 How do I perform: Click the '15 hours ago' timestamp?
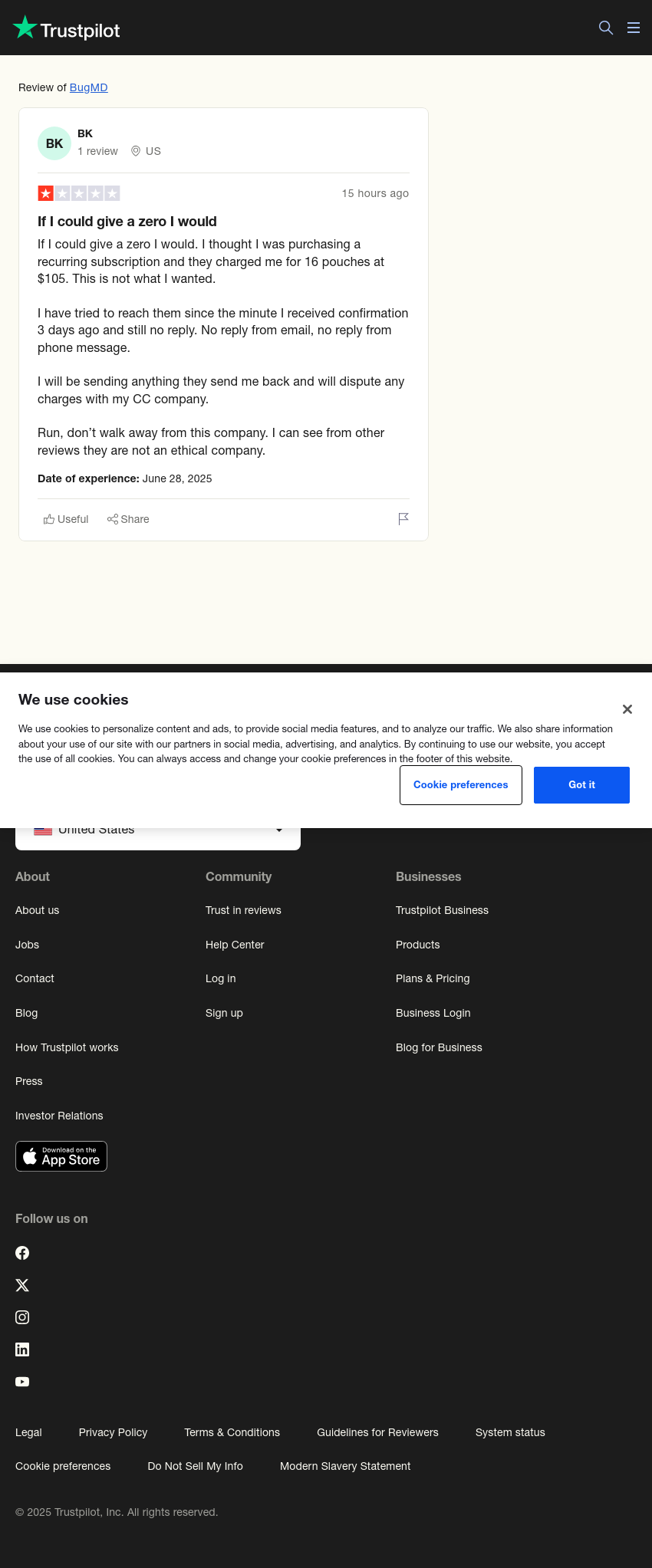375,193
